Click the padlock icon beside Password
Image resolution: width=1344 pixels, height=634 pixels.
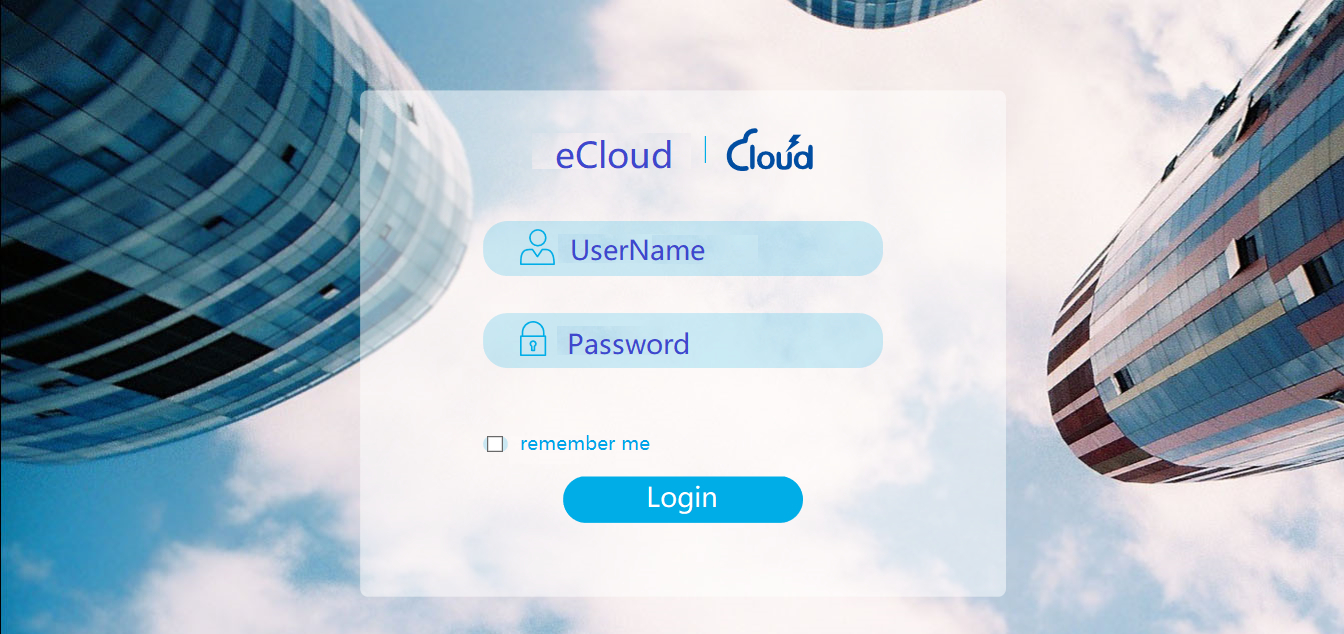[x=533, y=340]
